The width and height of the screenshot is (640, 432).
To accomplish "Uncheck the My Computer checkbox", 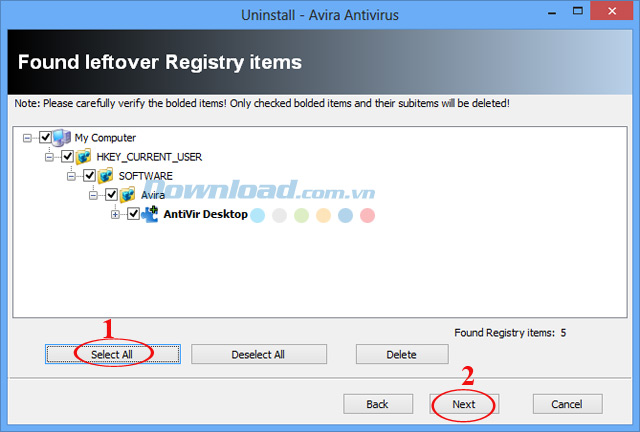I will point(45,137).
